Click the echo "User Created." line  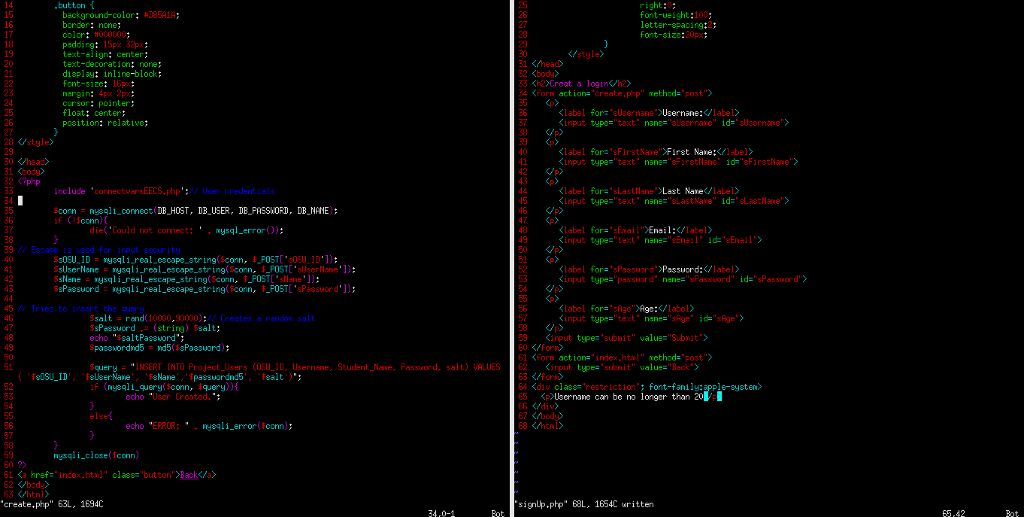click(x=174, y=397)
